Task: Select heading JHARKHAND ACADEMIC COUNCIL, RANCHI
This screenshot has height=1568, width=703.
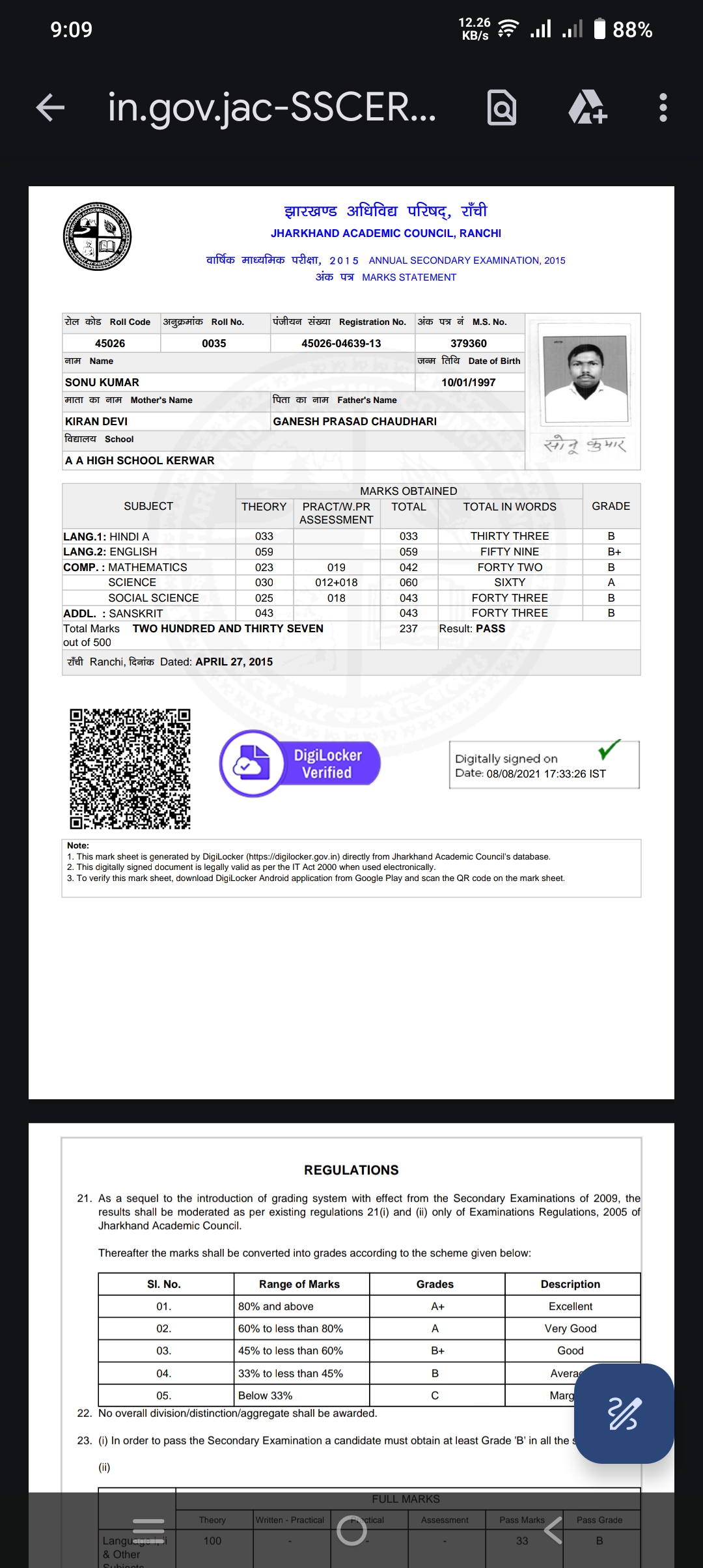Action: 386,233
